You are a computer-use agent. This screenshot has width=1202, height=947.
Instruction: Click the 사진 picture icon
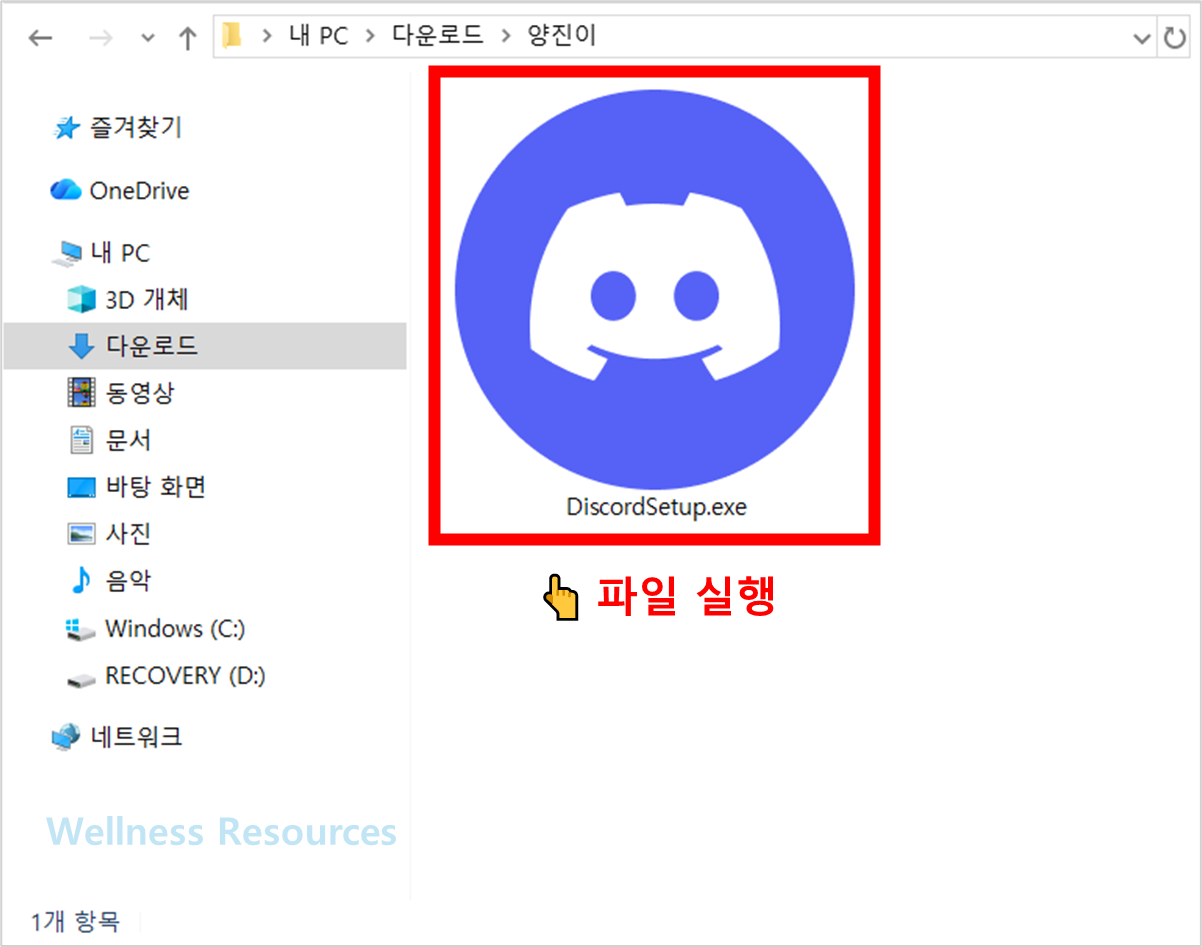pyautogui.click(x=81, y=534)
